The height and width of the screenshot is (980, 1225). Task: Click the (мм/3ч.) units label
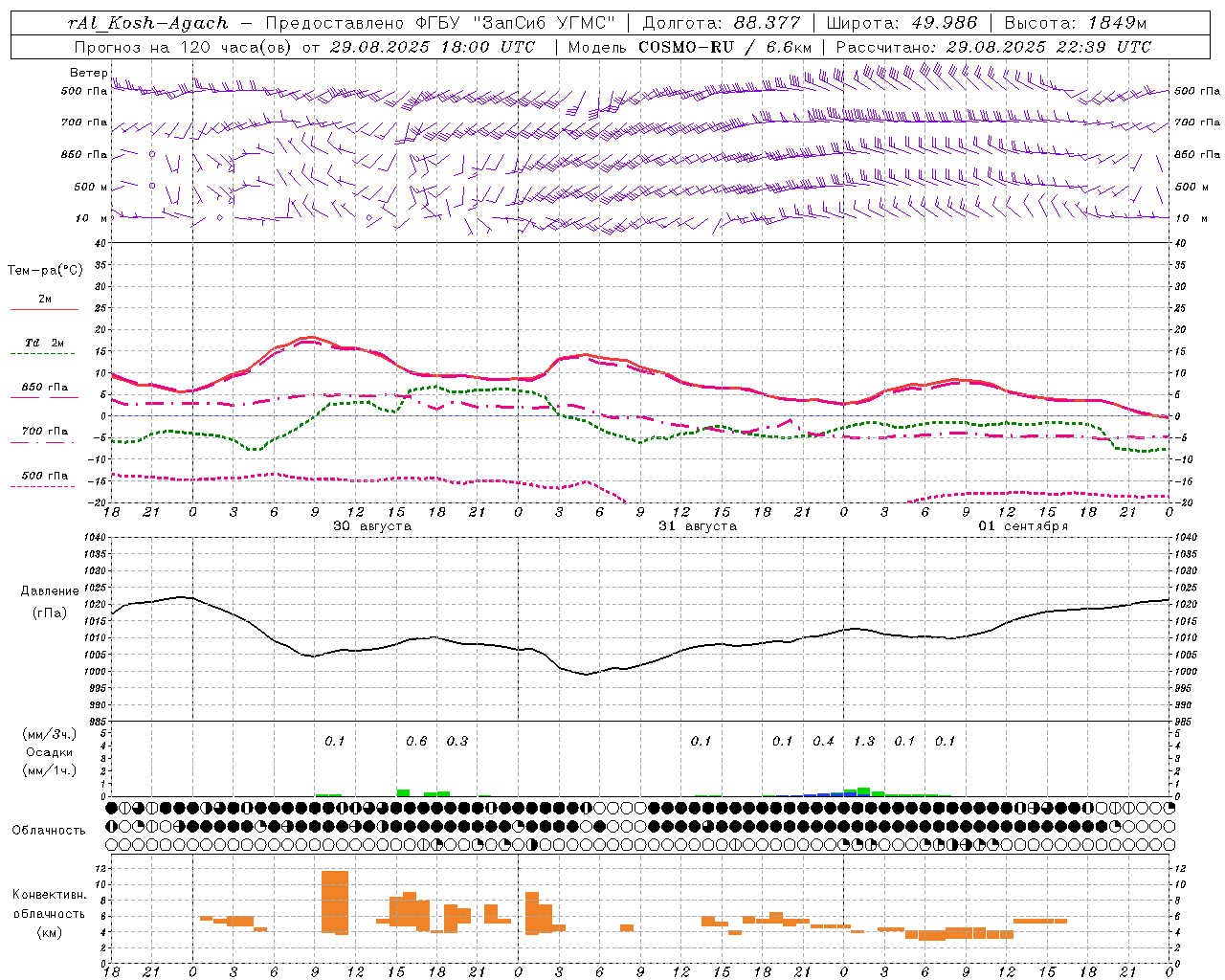tap(50, 734)
